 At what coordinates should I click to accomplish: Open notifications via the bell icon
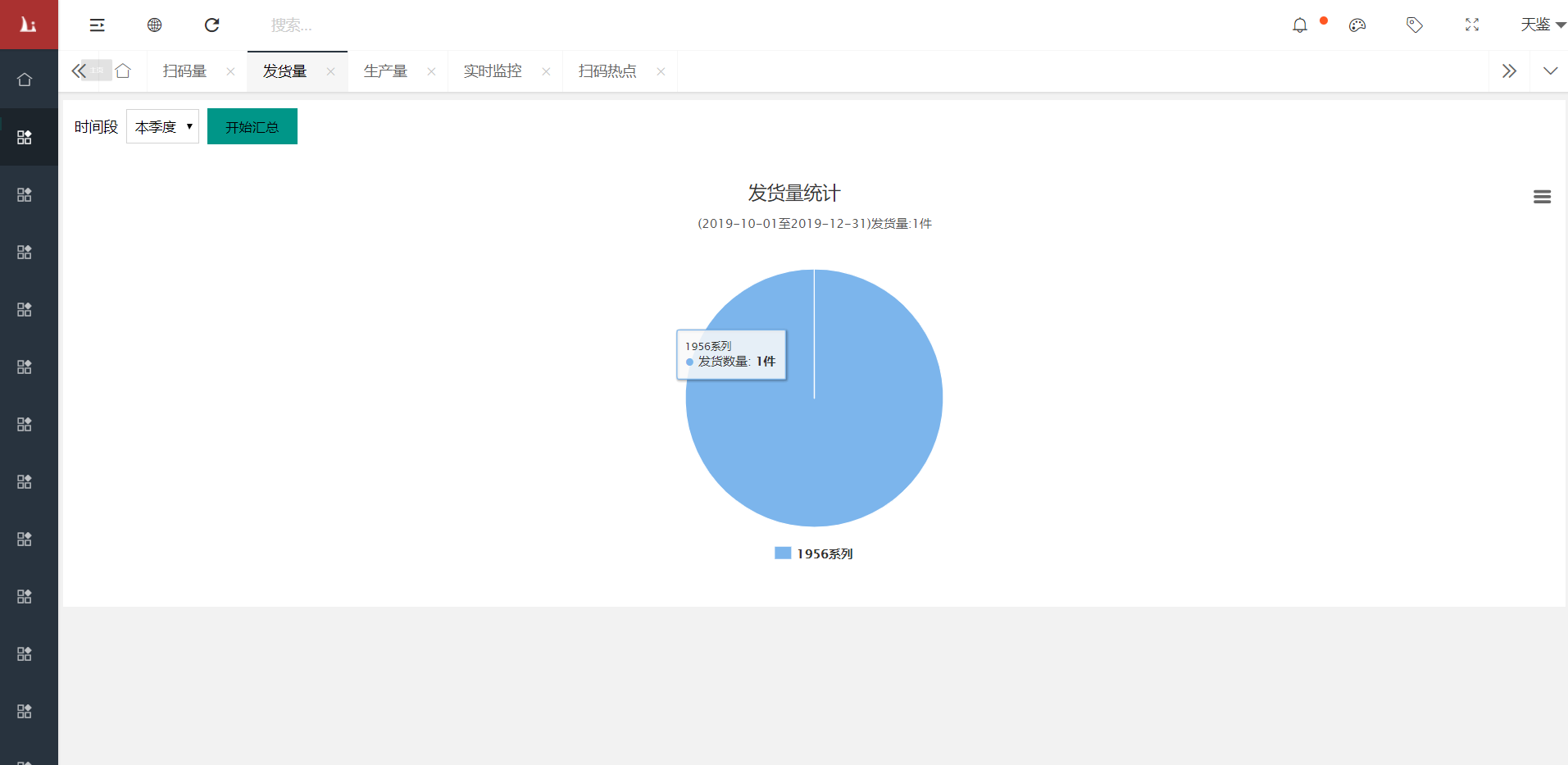tap(1299, 25)
